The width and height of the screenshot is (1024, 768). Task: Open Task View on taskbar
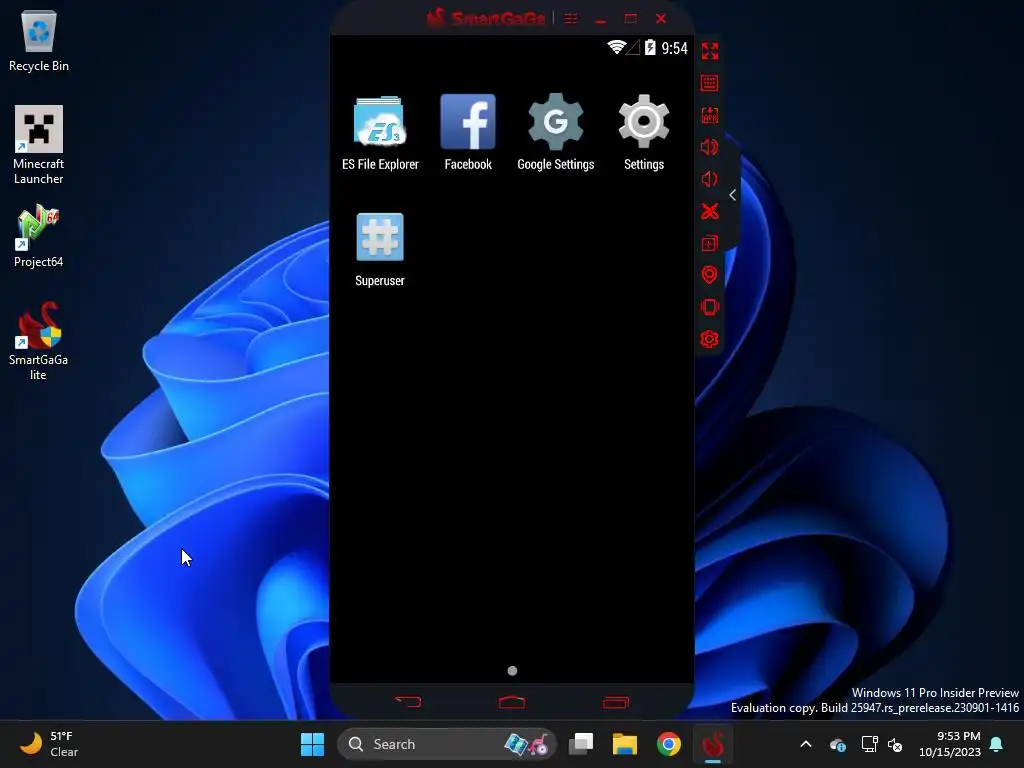(581, 744)
